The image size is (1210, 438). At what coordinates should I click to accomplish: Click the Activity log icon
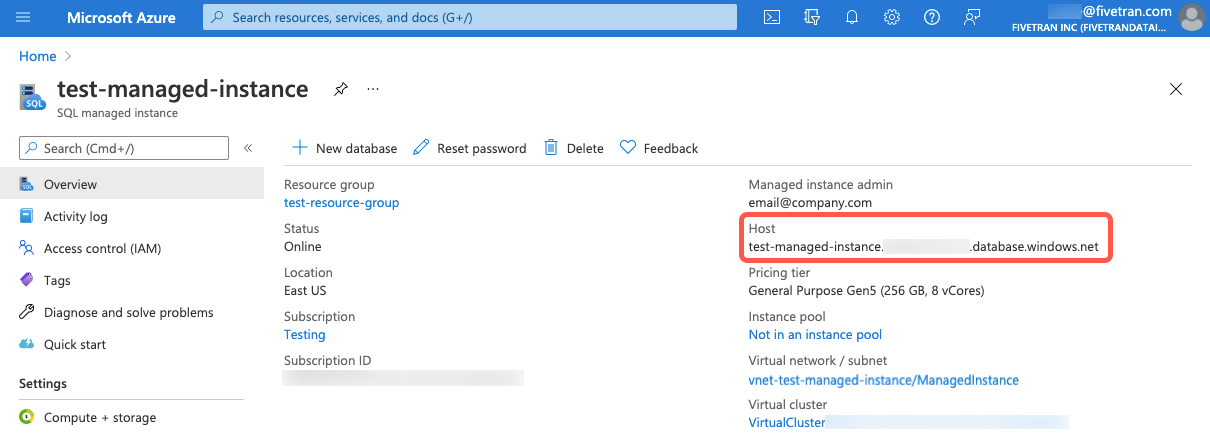click(27, 216)
